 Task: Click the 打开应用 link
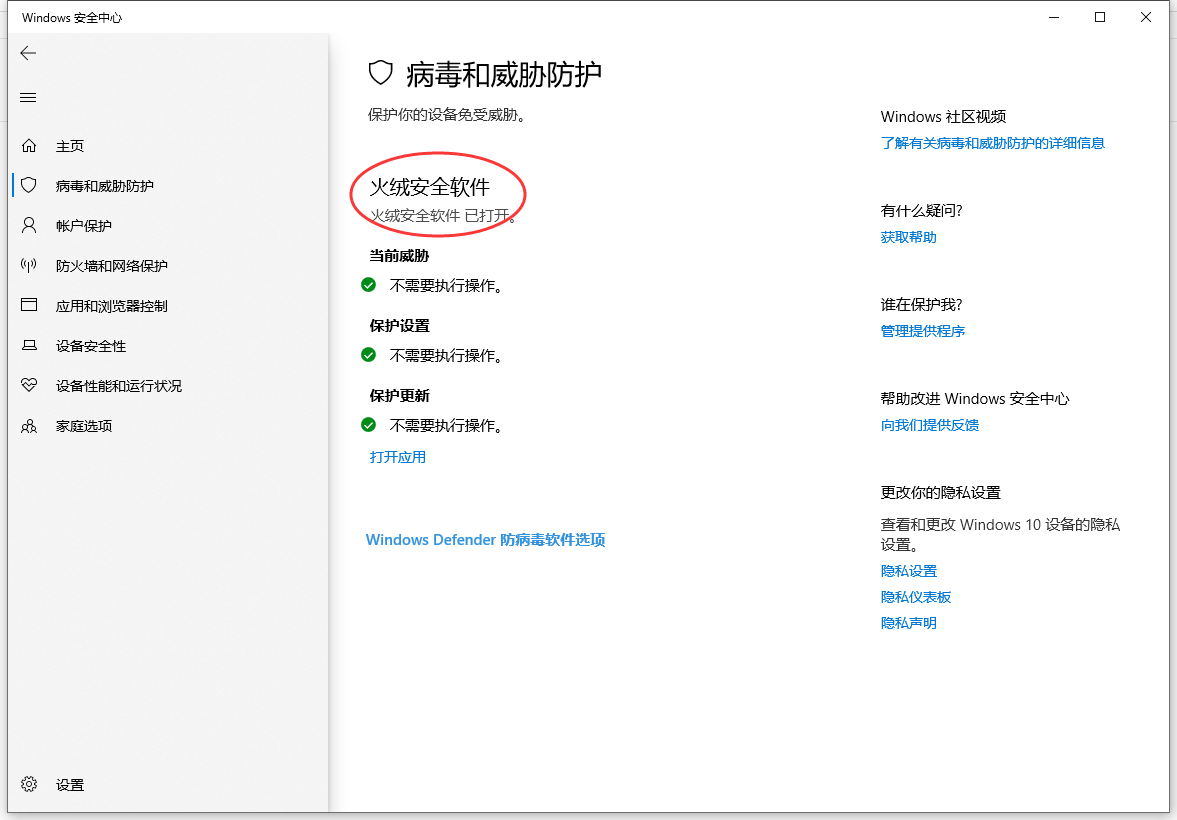(x=398, y=457)
